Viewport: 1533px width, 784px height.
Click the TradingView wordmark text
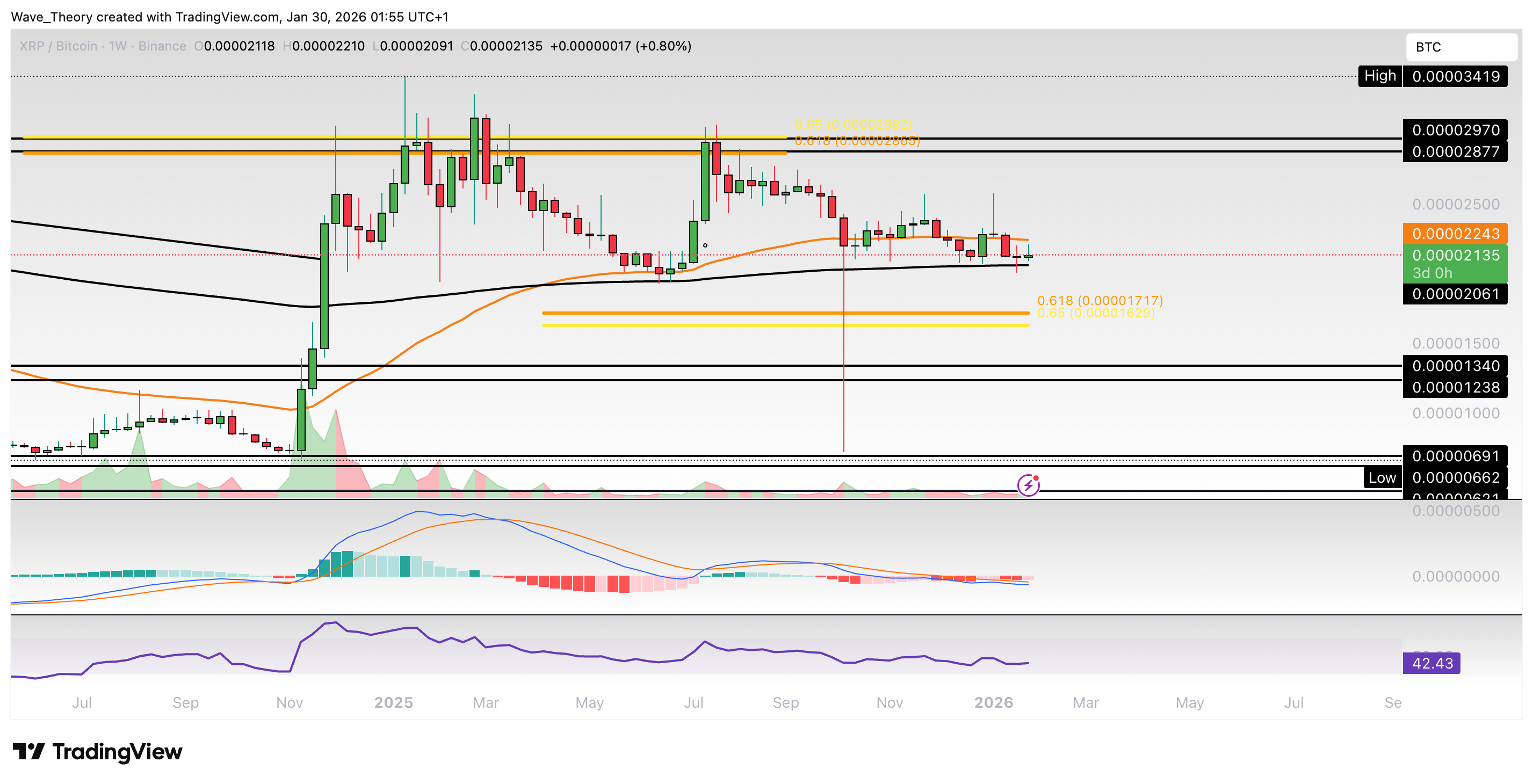[117, 751]
